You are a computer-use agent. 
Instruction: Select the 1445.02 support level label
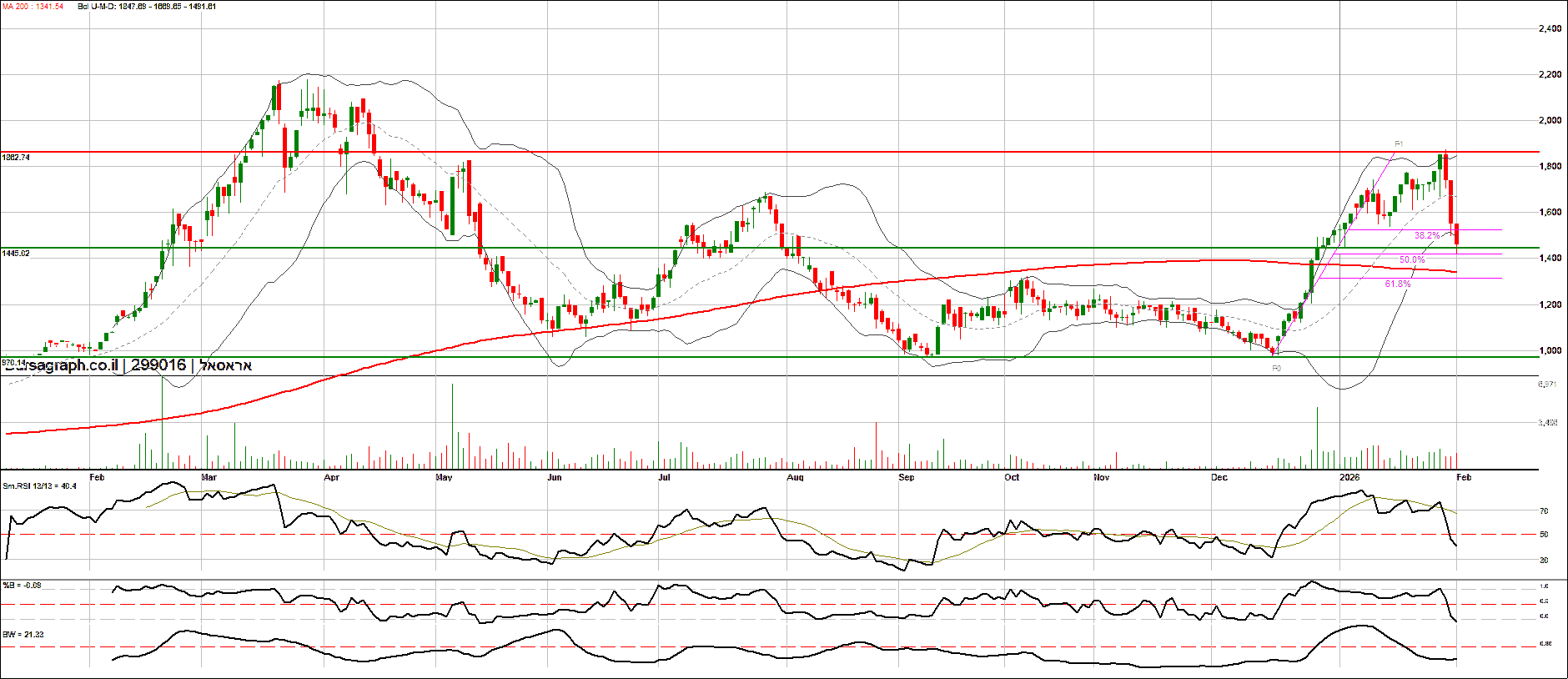point(17,253)
